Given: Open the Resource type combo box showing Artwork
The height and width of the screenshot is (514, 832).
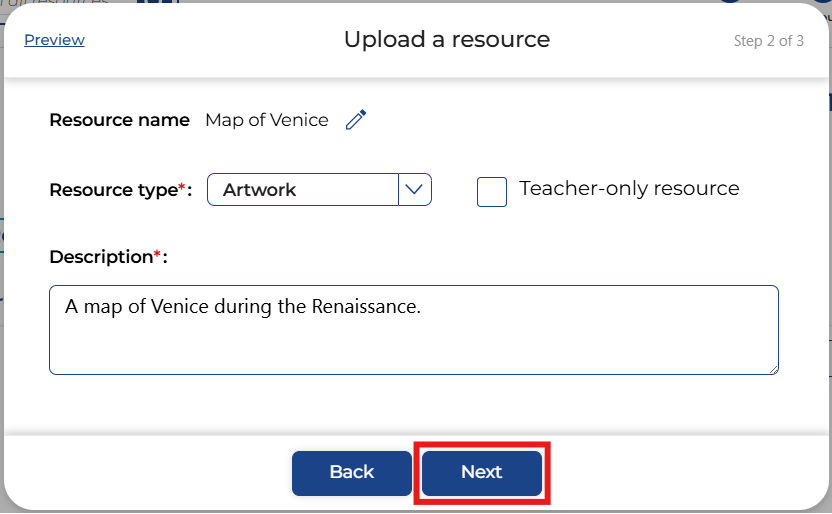Looking at the screenshot, I should 303,189.
